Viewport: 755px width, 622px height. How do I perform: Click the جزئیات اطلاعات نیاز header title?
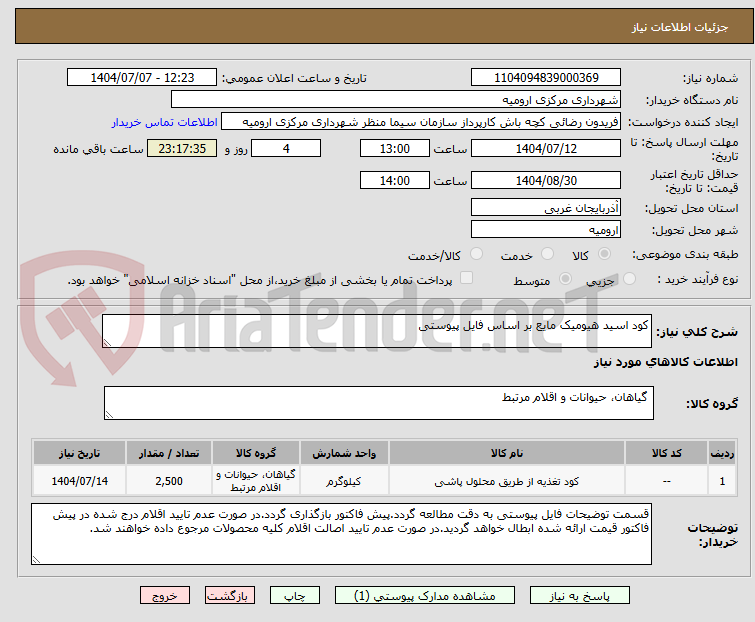coord(679,27)
